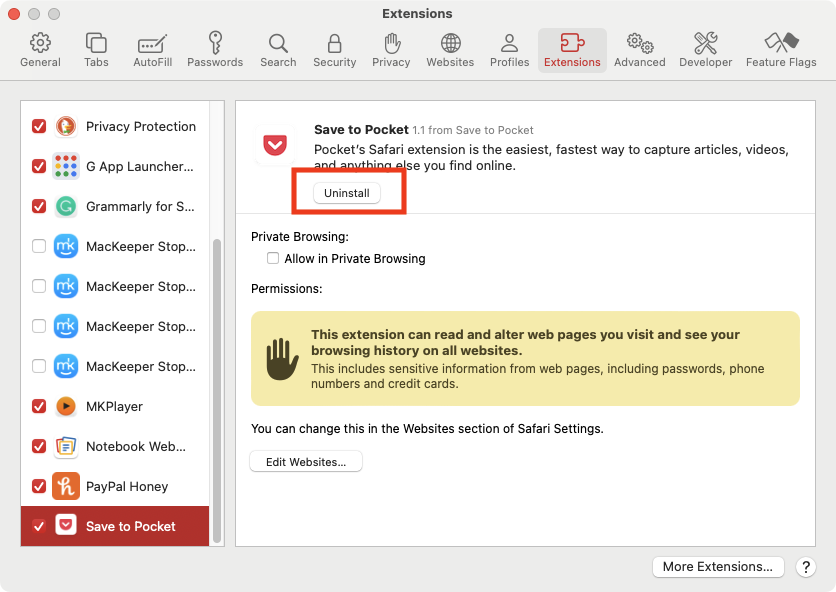Screen dimensions: 836x592
Task: Open Edit Websites settings
Action: coord(306,462)
